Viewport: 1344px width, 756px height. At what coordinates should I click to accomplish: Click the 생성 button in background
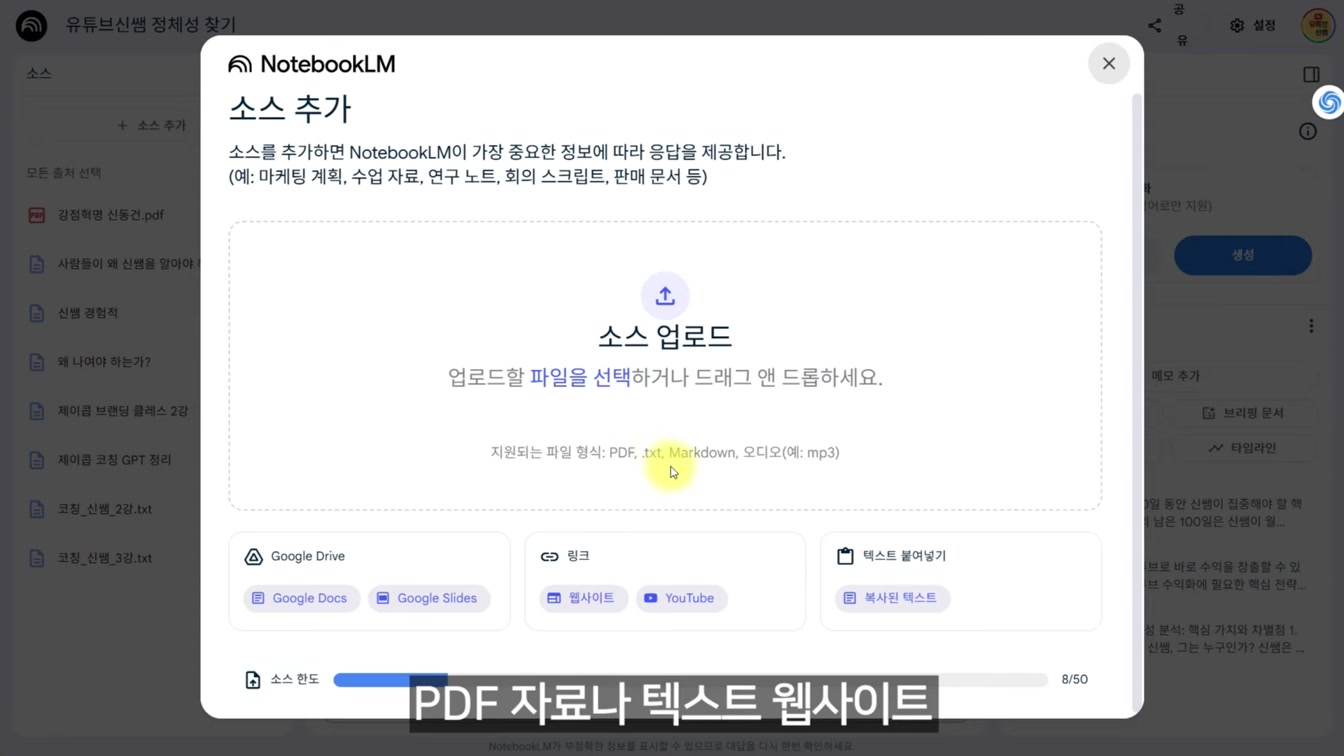pos(1243,255)
